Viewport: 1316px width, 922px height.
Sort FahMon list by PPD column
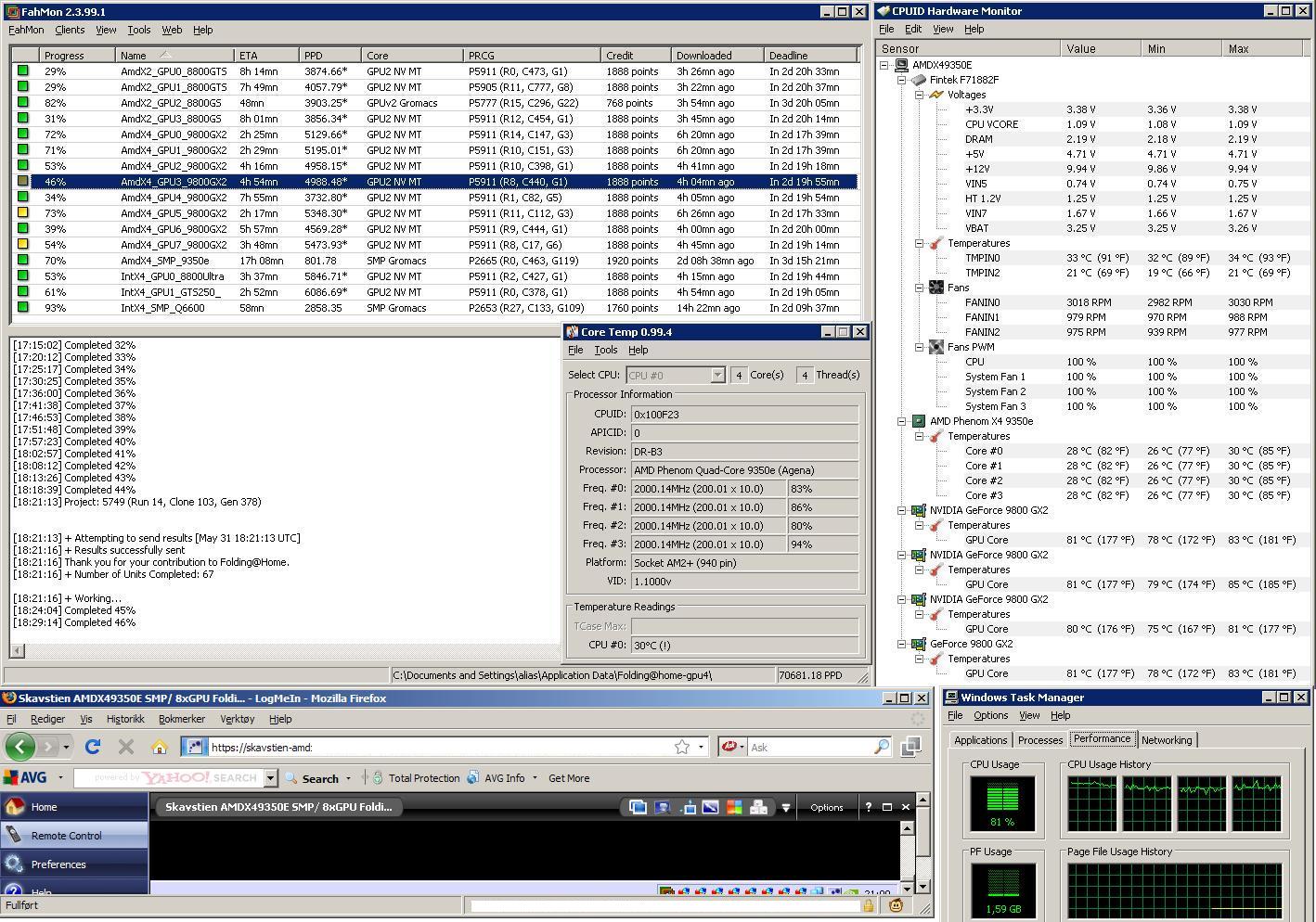329,56
